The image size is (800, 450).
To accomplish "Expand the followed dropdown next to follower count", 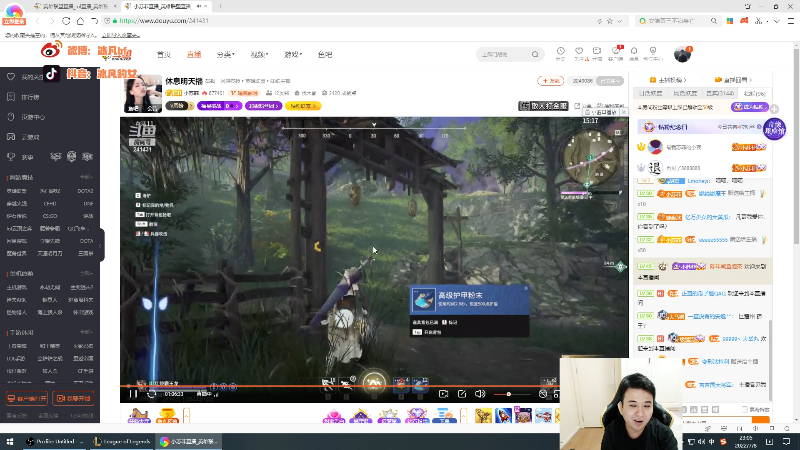I will [x=611, y=81].
